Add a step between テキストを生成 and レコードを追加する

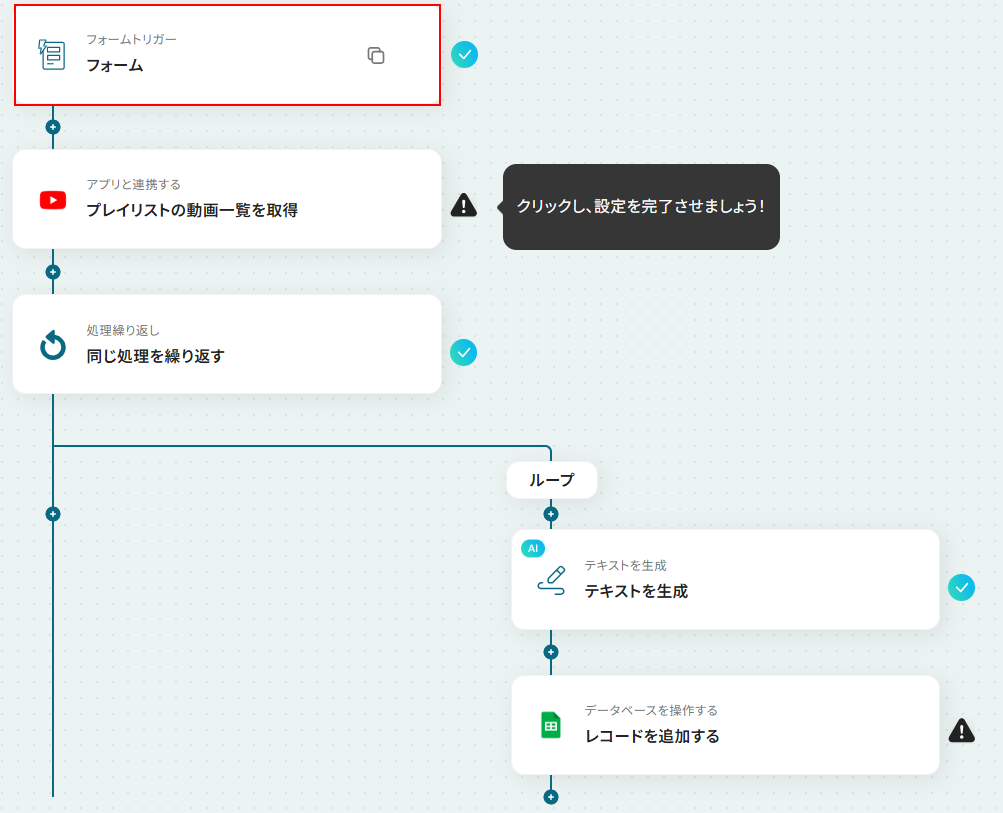coord(551,652)
